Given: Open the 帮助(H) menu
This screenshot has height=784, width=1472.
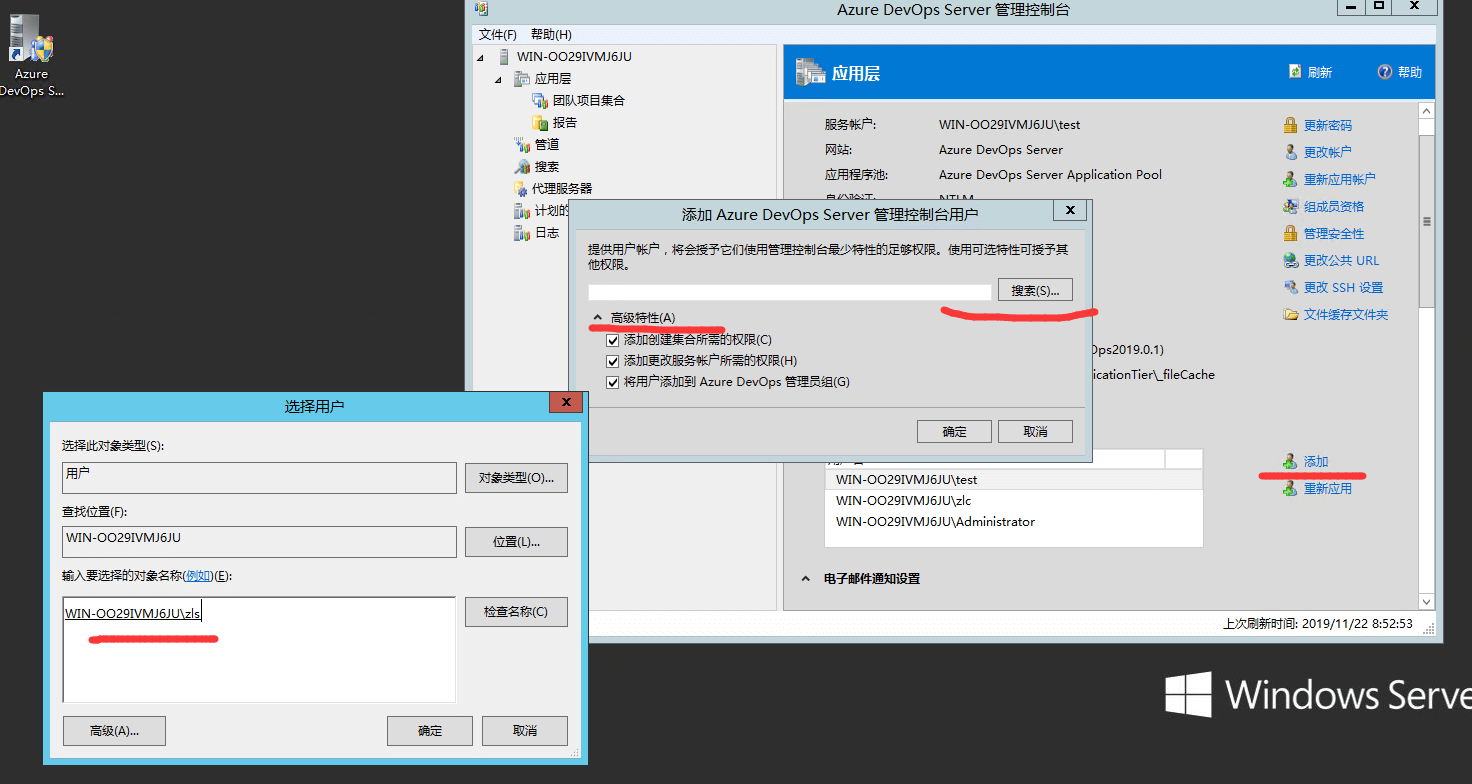Looking at the screenshot, I should click(x=551, y=35).
